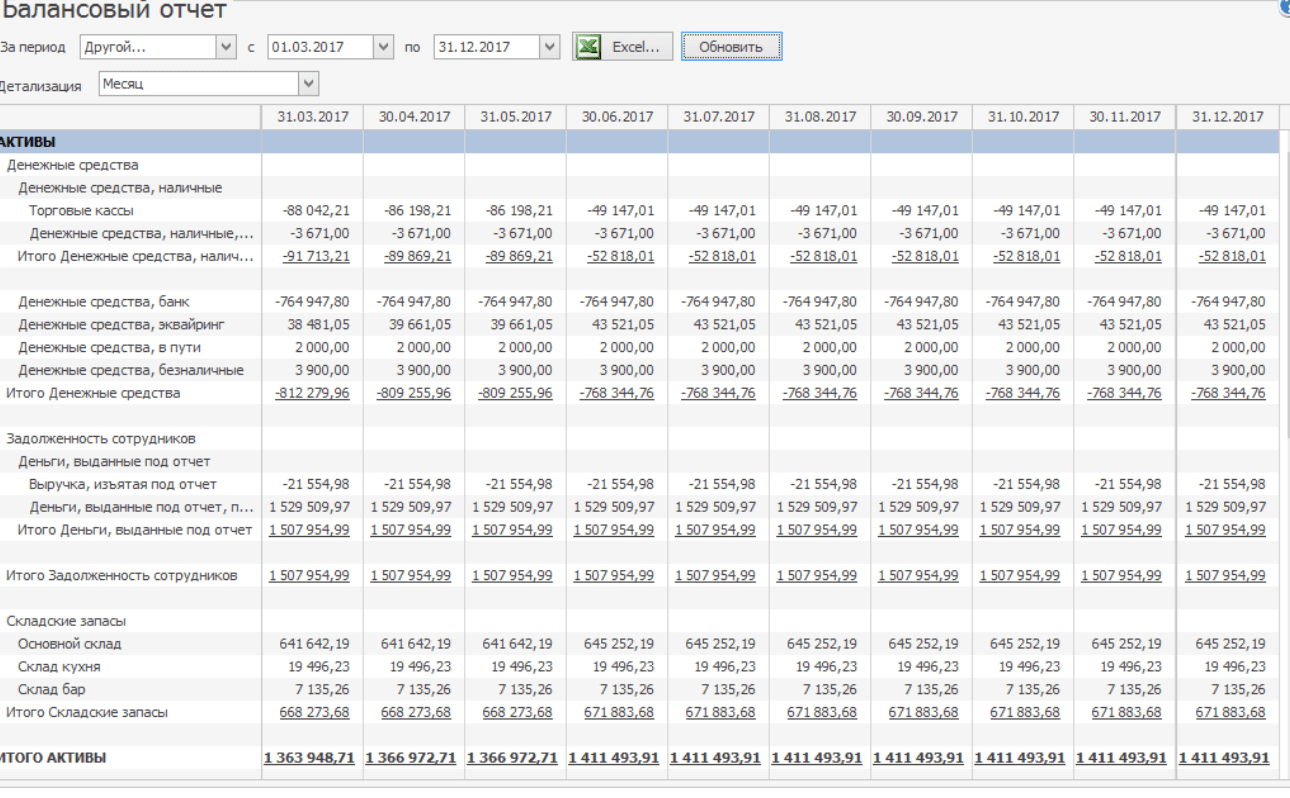Click into the 31.12.2017 end date field

[x=484, y=47]
